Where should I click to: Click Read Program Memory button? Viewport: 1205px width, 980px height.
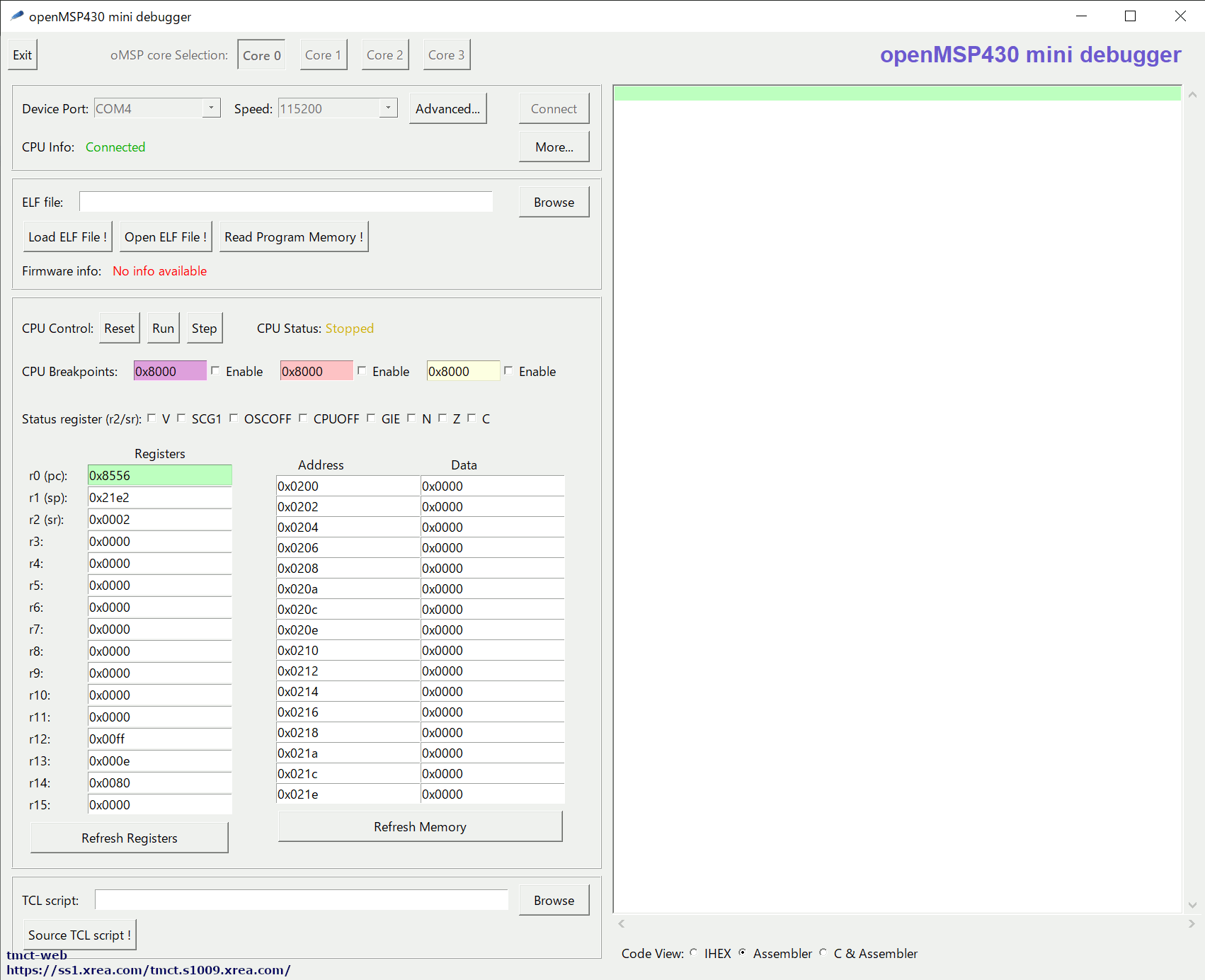coord(294,237)
